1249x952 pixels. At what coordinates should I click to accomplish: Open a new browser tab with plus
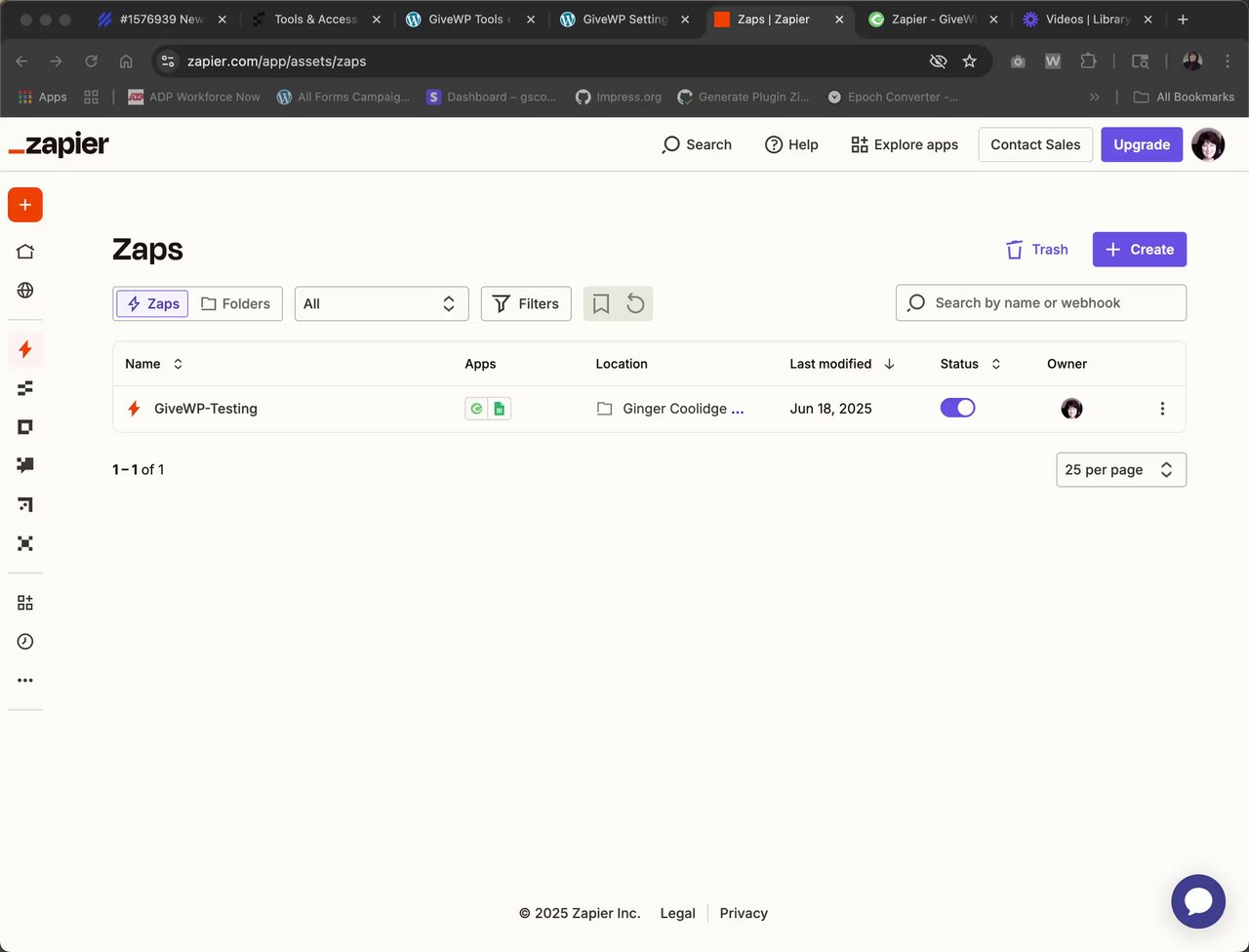pos(1183,20)
